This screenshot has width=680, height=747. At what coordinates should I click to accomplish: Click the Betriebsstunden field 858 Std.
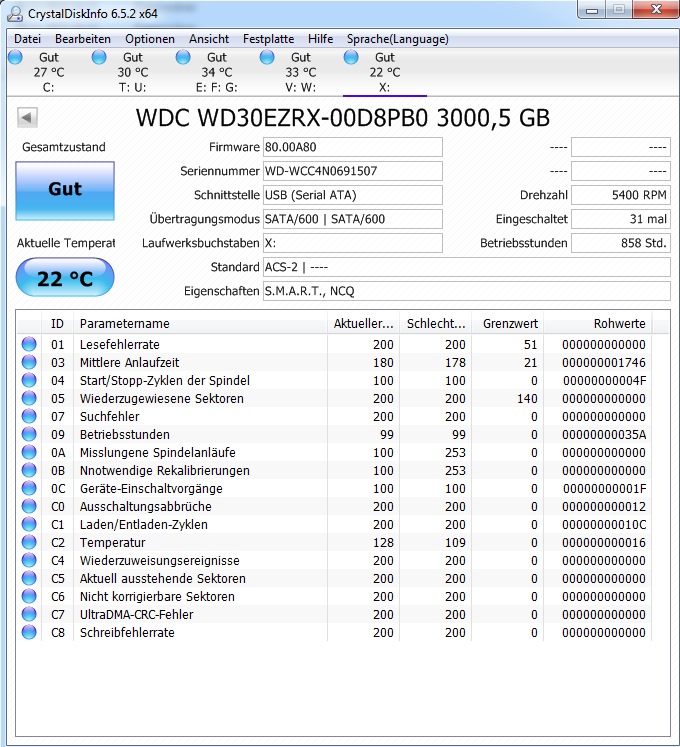621,243
